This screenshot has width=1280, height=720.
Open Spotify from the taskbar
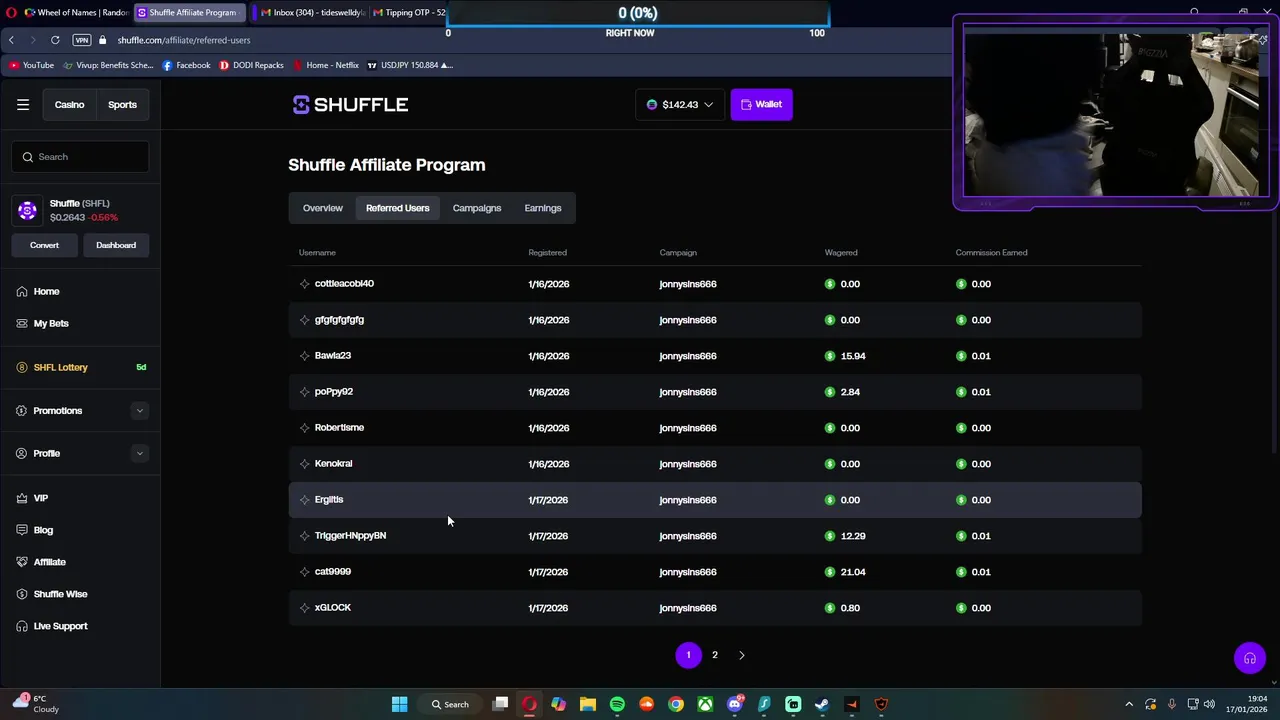pyautogui.click(x=617, y=704)
